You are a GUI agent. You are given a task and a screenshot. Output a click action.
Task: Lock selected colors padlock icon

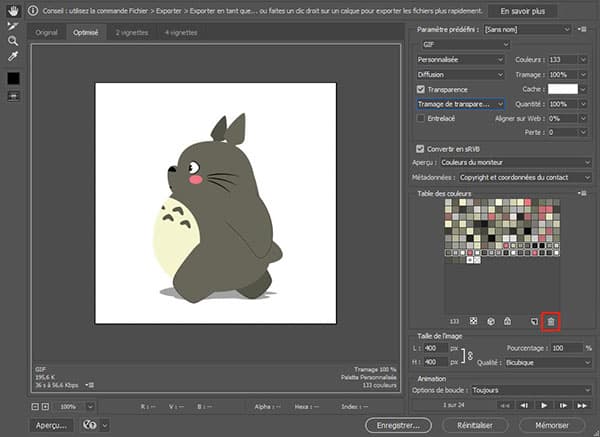coord(507,321)
